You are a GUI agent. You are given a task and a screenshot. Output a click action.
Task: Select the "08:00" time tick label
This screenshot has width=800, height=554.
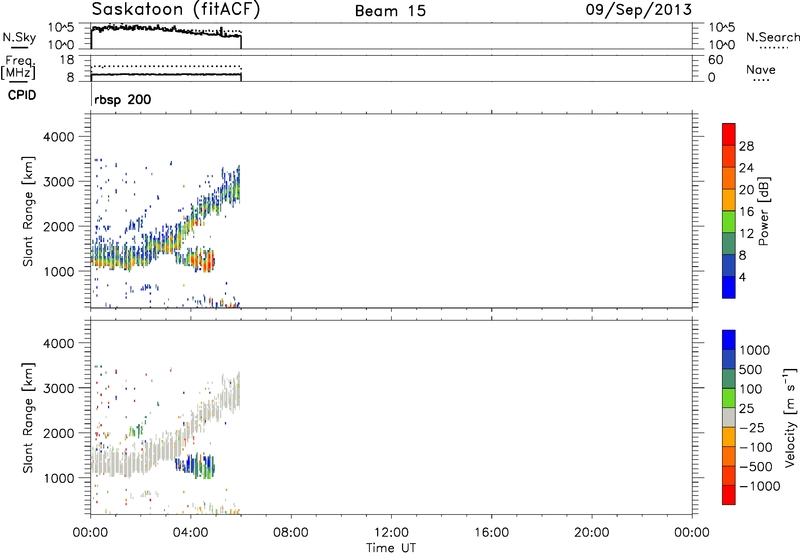291,533
